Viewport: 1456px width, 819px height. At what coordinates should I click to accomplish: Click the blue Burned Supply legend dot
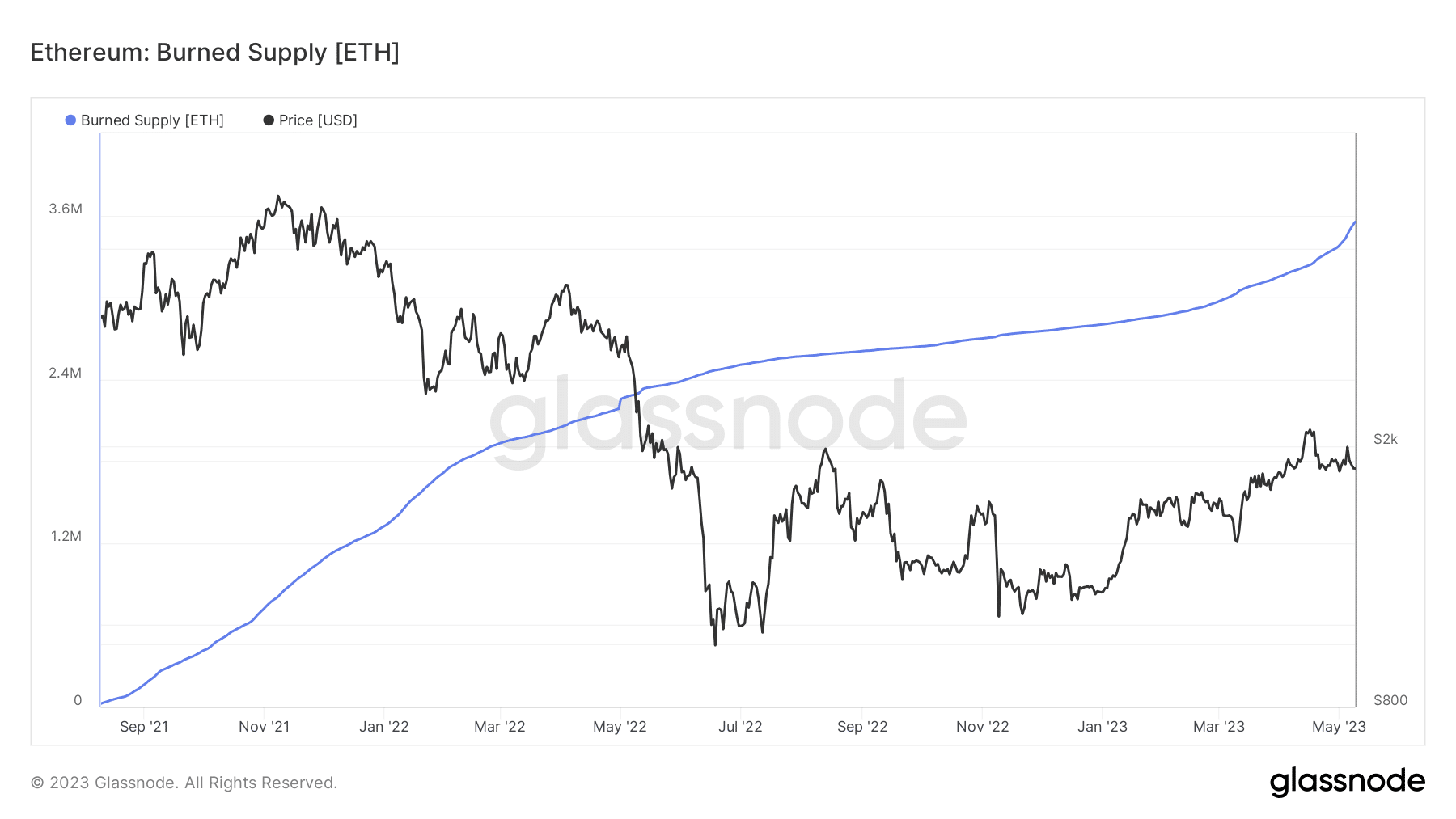(70, 120)
